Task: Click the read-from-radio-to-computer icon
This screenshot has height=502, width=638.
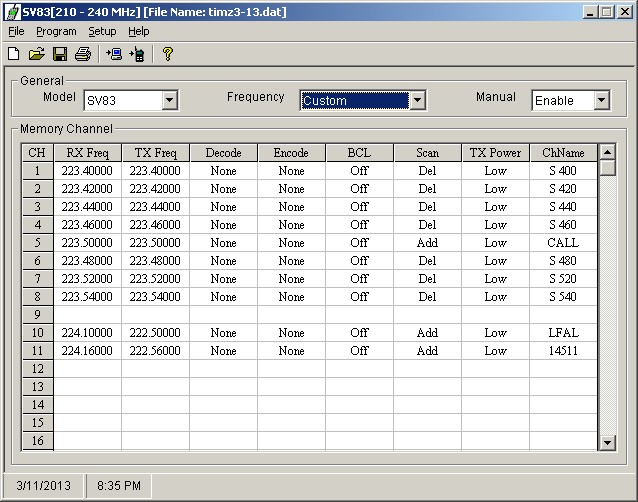Action: pyautogui.click(x=114, y=54)
